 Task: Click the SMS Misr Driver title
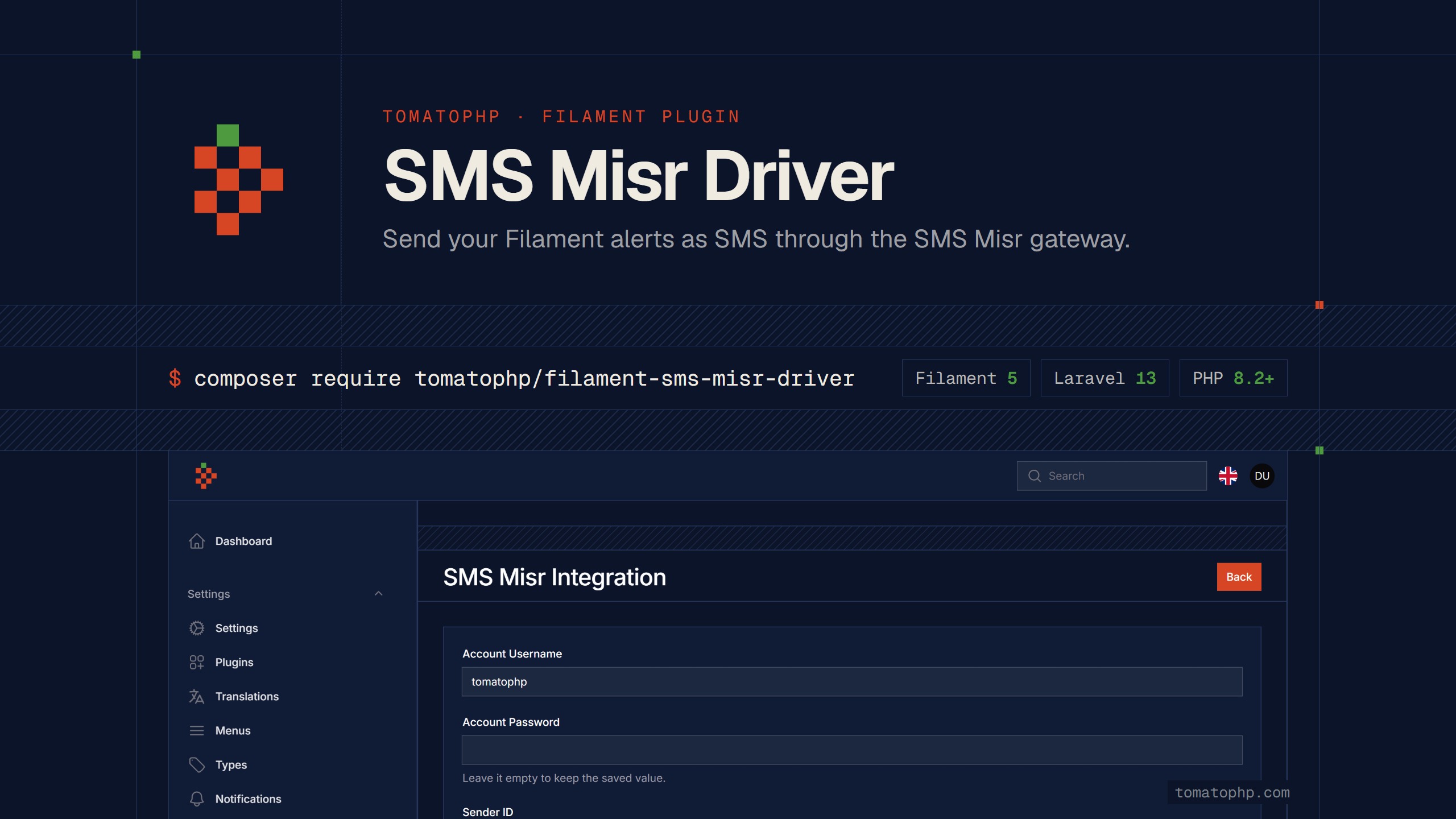coord(639,175)
